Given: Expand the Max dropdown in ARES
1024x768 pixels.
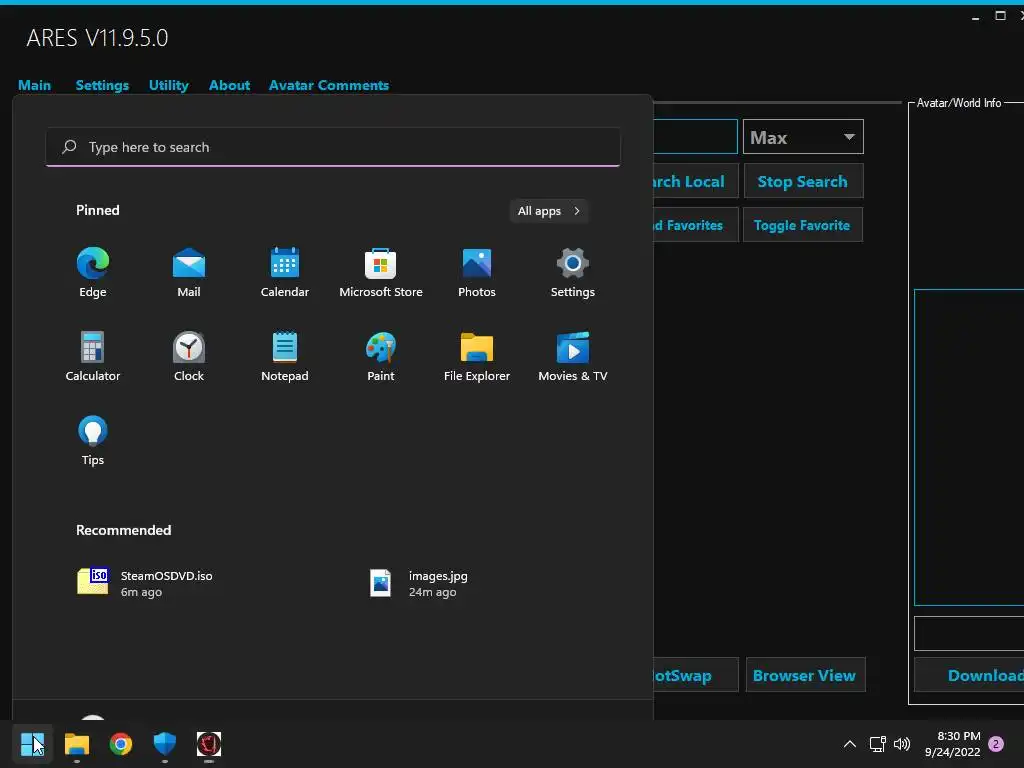Looking at the screenshot, I should [x=803, y=137].
